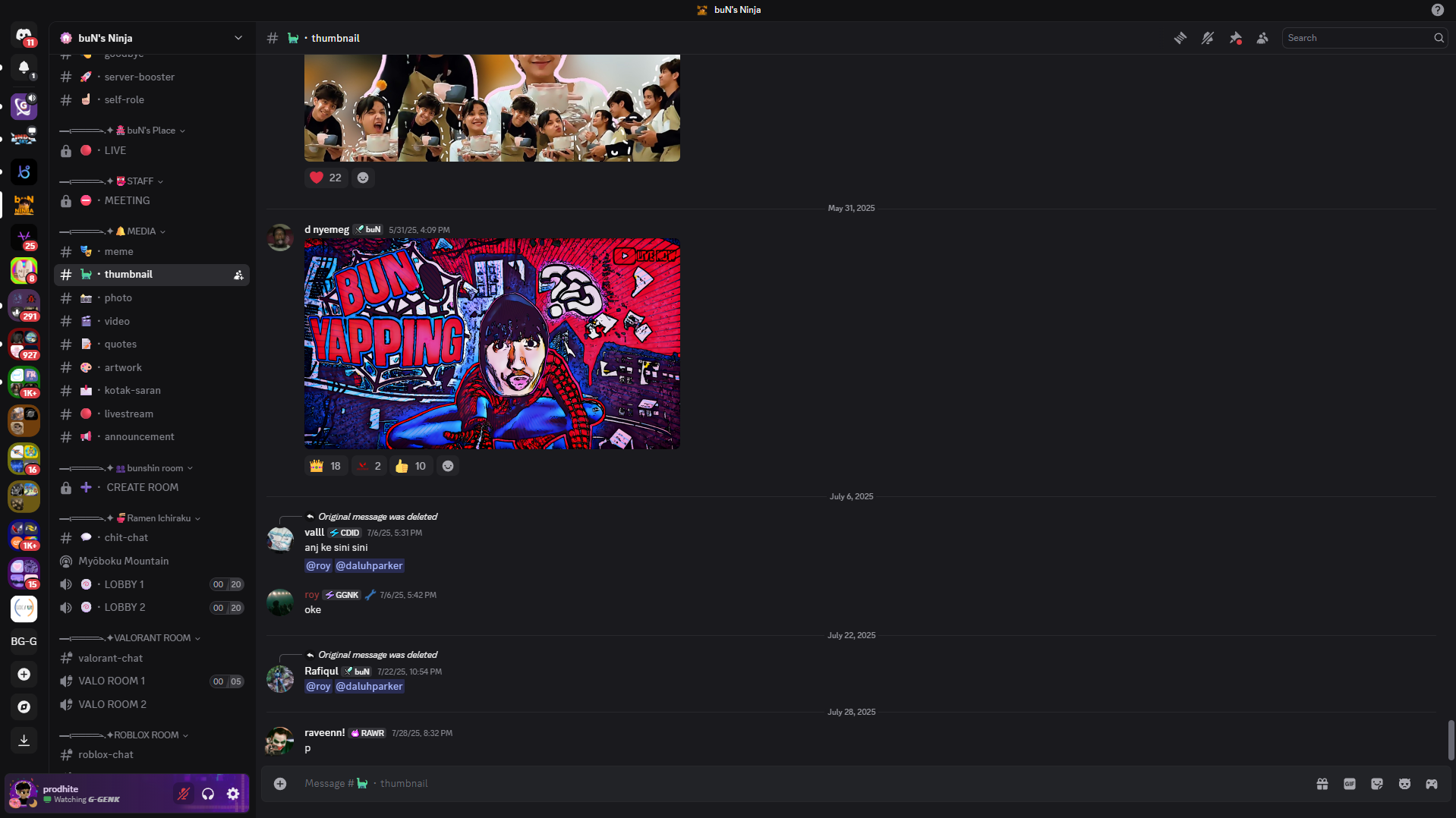Join VALO ROOM 1 voice channel
Viewport: 1456px width, 818px height.
(152, 681)
